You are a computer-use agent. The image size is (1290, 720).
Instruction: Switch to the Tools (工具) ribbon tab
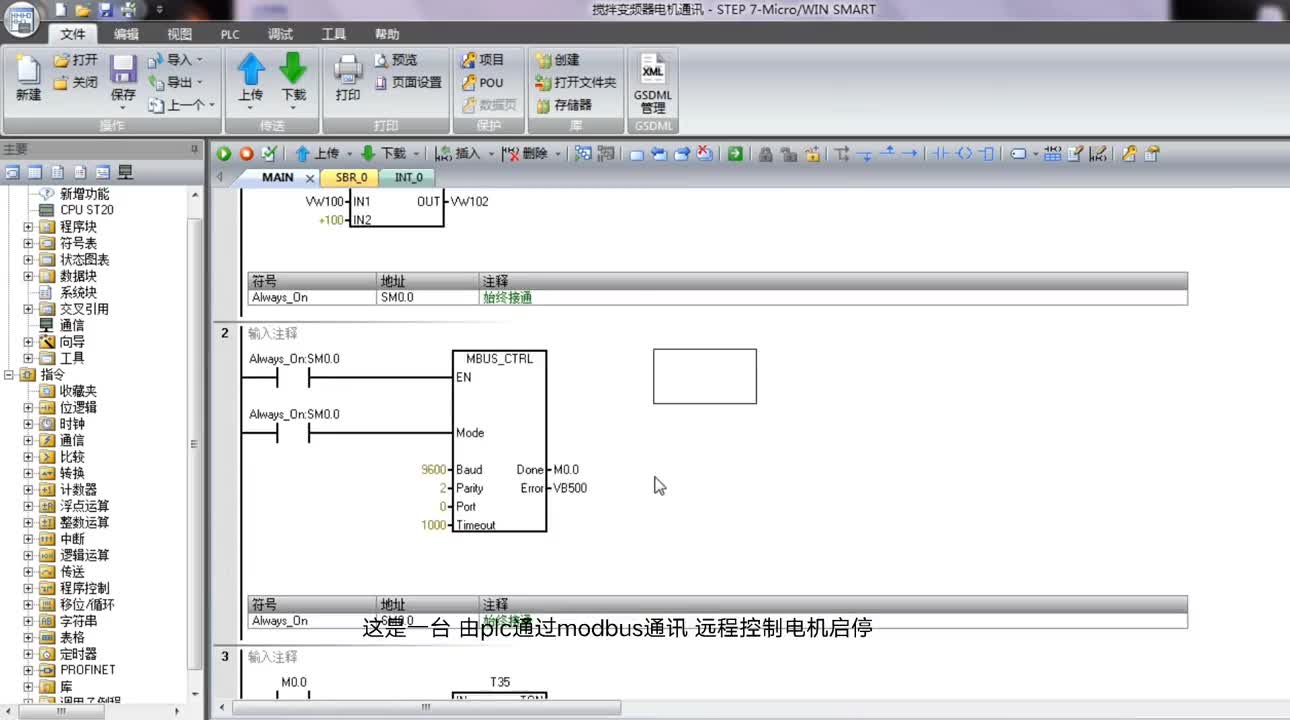coord(334,34)
